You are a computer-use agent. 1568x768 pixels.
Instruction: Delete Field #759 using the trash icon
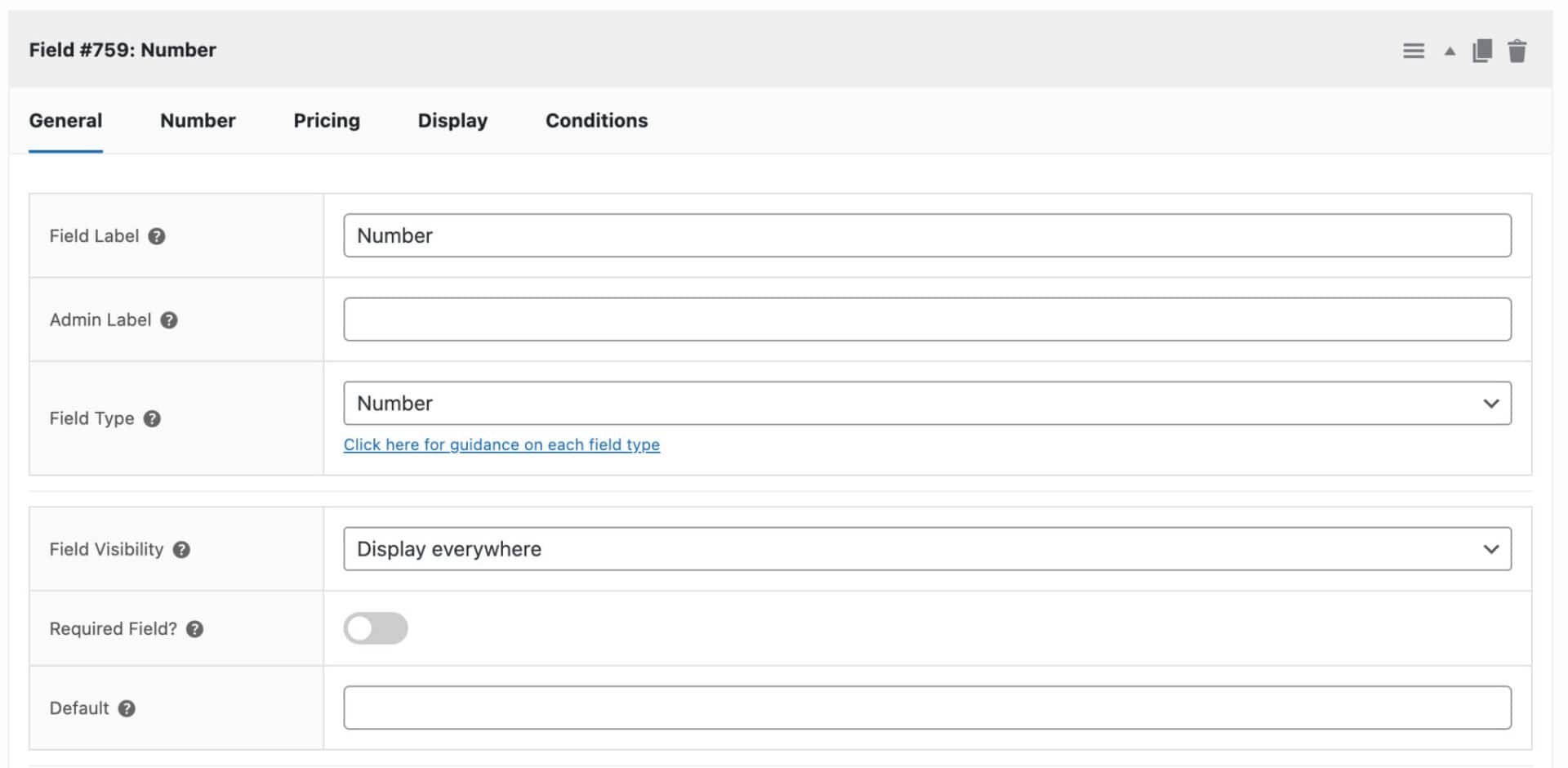click(1519, 50)
